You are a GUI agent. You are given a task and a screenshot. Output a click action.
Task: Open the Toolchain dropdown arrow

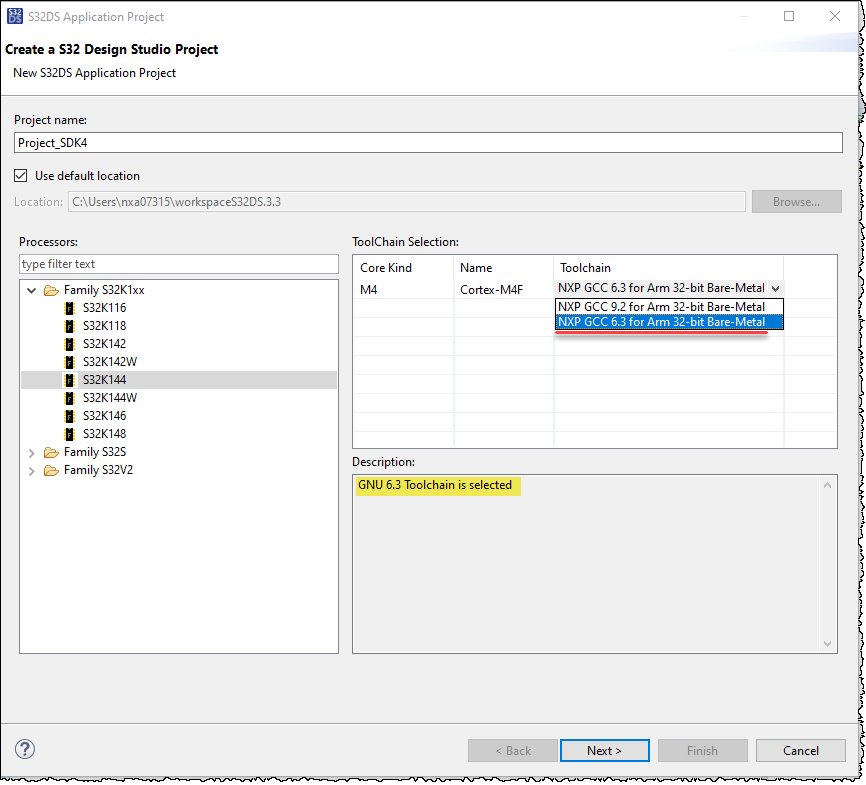[x=775, y=288]
